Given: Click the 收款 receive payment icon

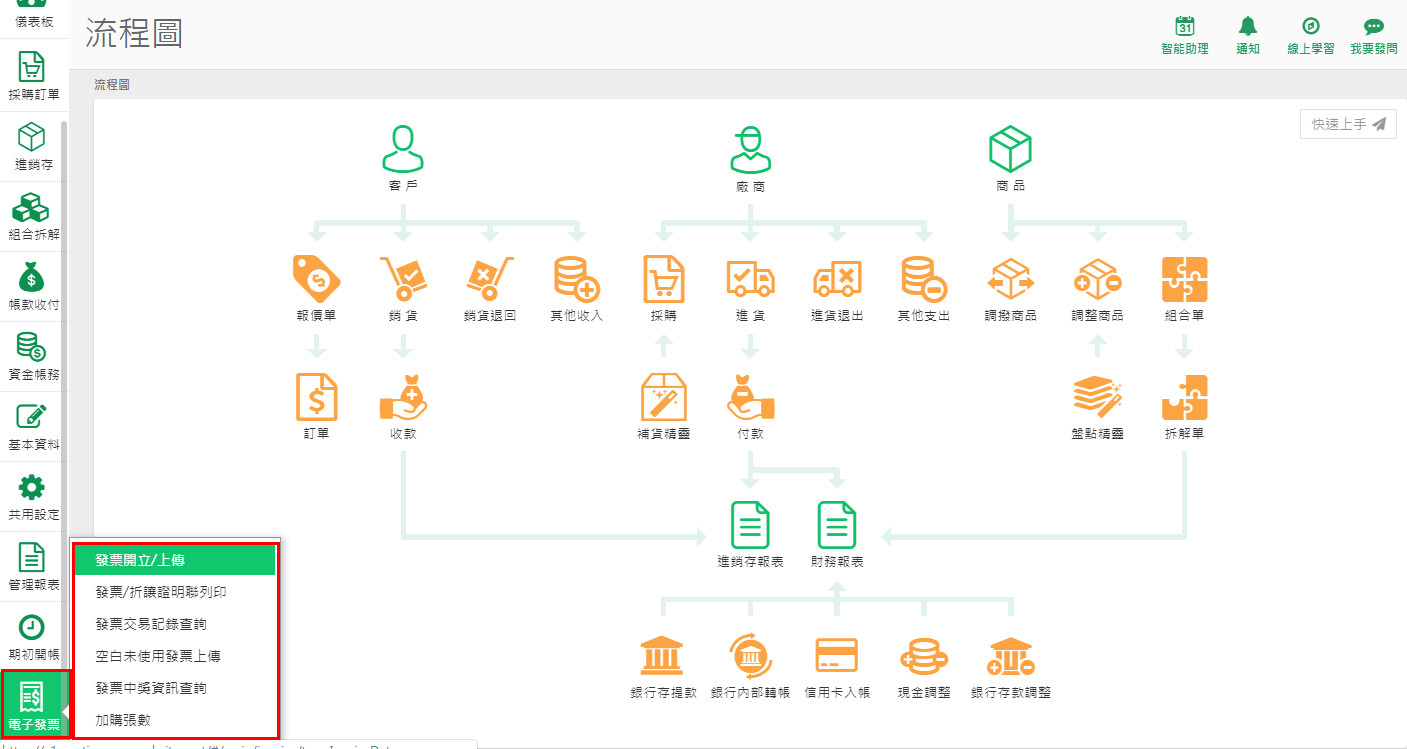Looking at the screenshot, I should (403, 397).
